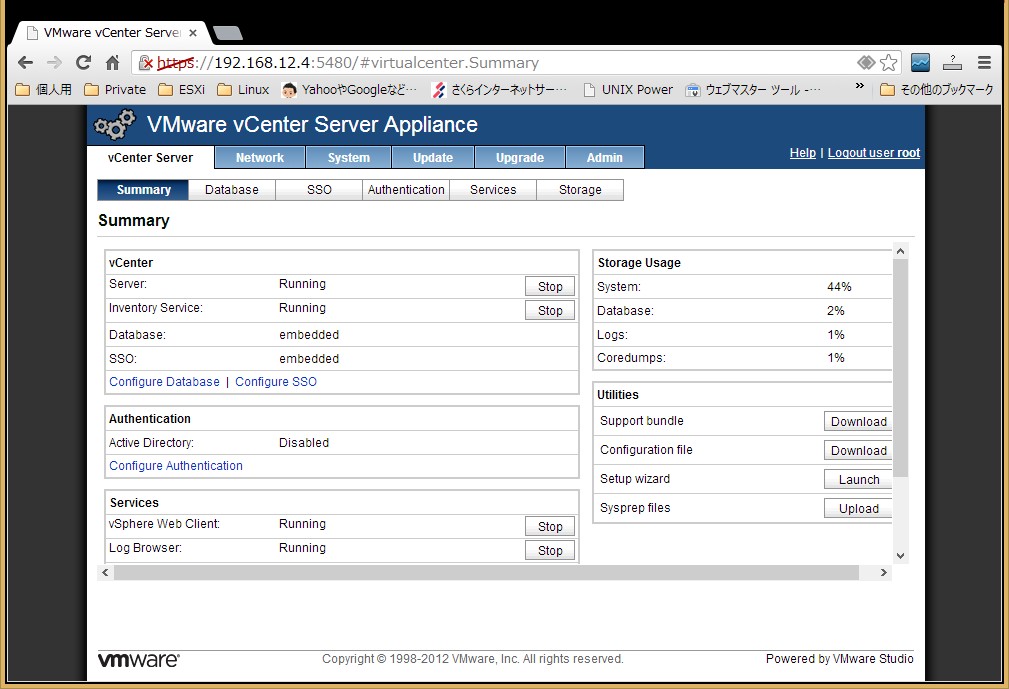
Task: Open the 個人用 bookmark folder
Action: coord(44,89)
